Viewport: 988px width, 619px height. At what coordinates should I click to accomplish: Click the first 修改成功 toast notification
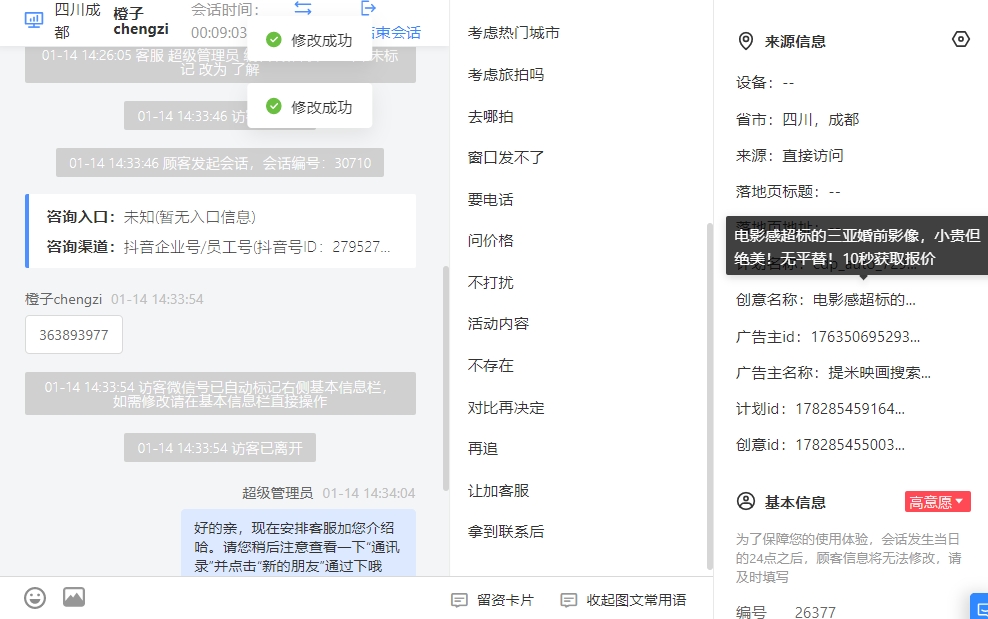pyautogui.click(x=309, y=40)
